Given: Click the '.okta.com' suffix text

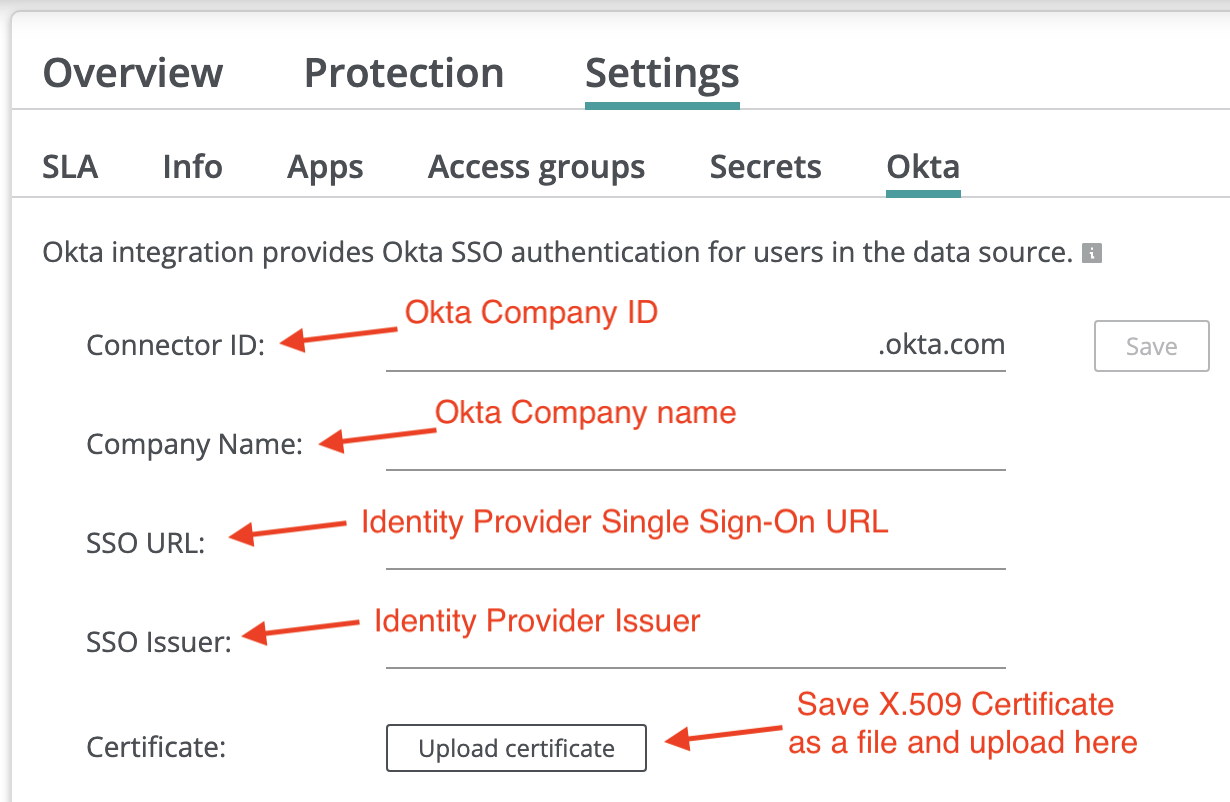Looking at the screenshot, I should pos(941,345).
